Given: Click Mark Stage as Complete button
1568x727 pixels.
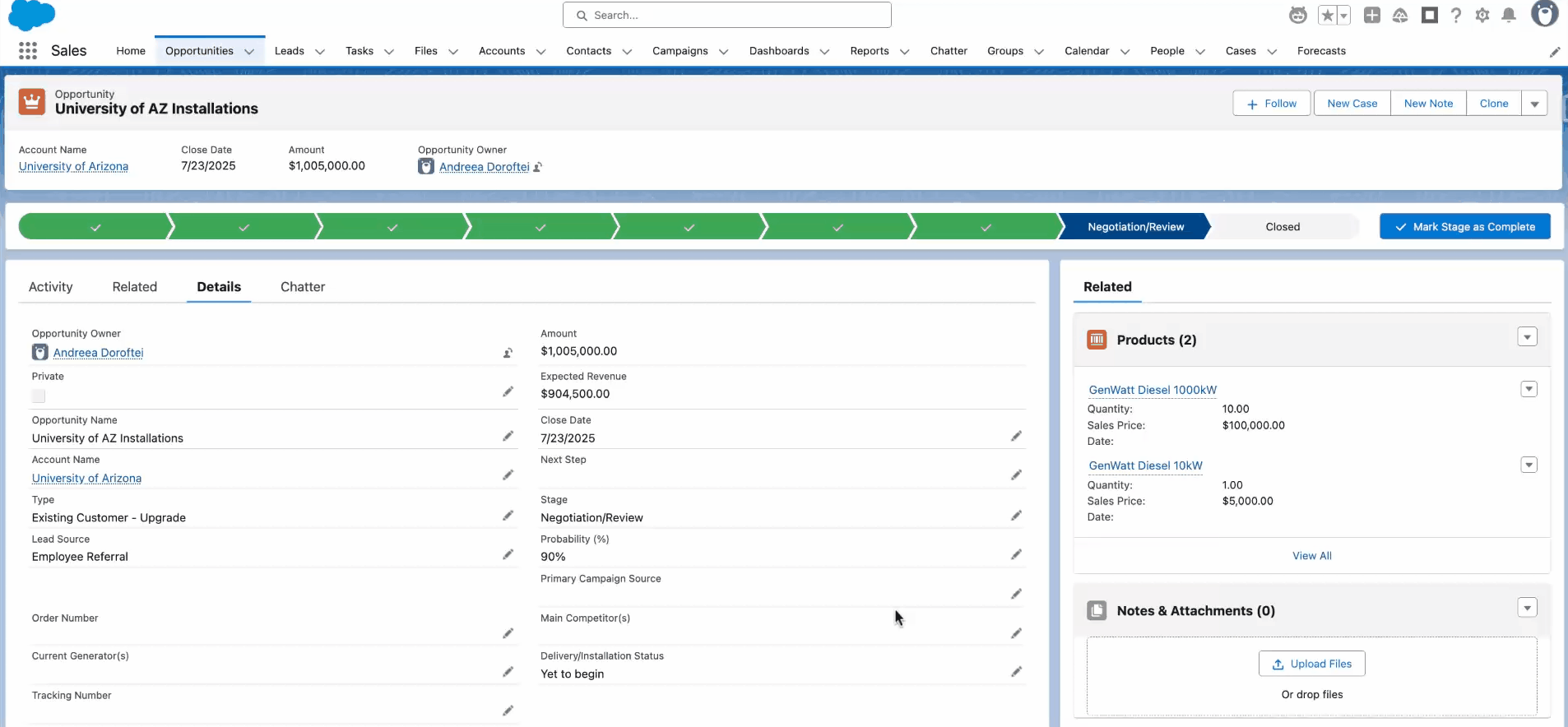Looking at the screenshot, I should [x=1464, y=227].
